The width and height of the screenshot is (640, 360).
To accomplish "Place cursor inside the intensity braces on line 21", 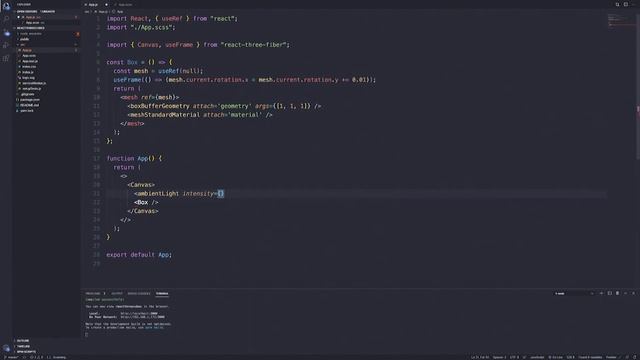I will (220, 193).
